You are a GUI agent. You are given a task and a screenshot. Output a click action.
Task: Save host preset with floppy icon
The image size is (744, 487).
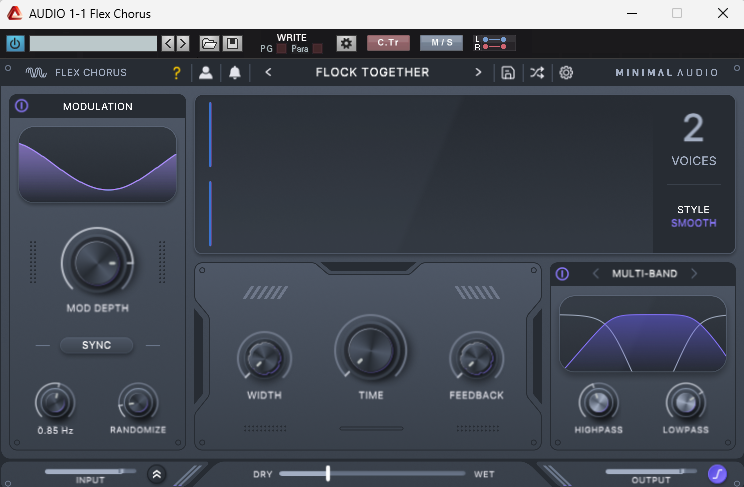pos(232,44)
